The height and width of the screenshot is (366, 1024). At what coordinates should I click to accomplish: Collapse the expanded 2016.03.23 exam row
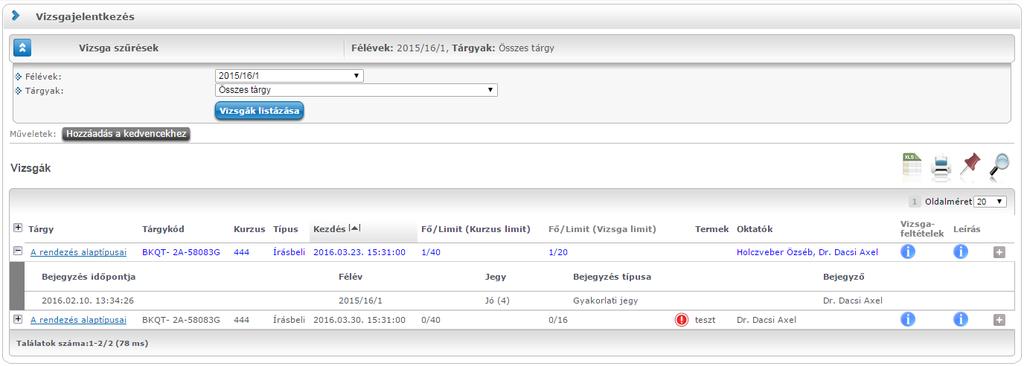click(18, 251)
